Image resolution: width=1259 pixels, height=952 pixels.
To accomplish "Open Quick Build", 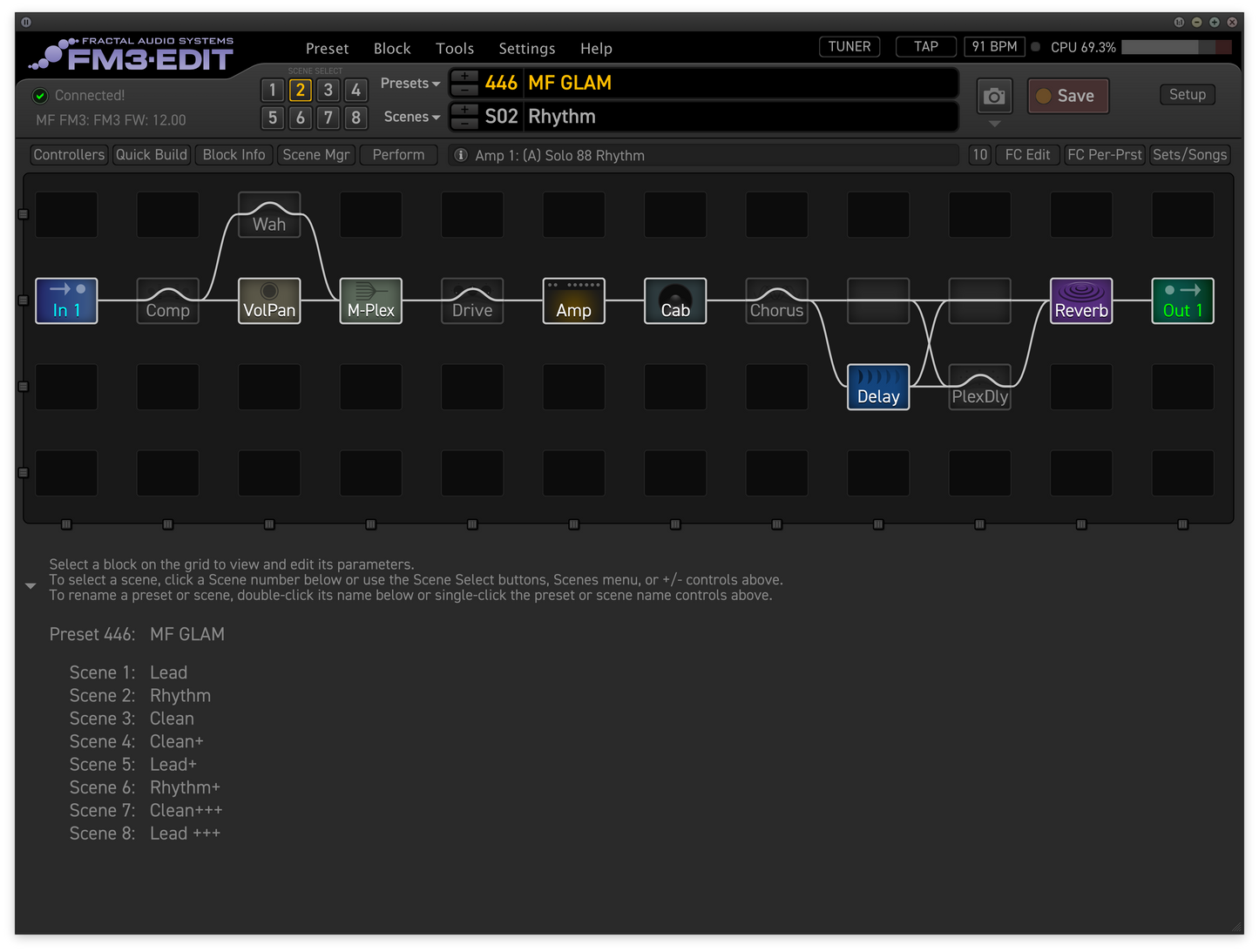I will click(152, 155).
